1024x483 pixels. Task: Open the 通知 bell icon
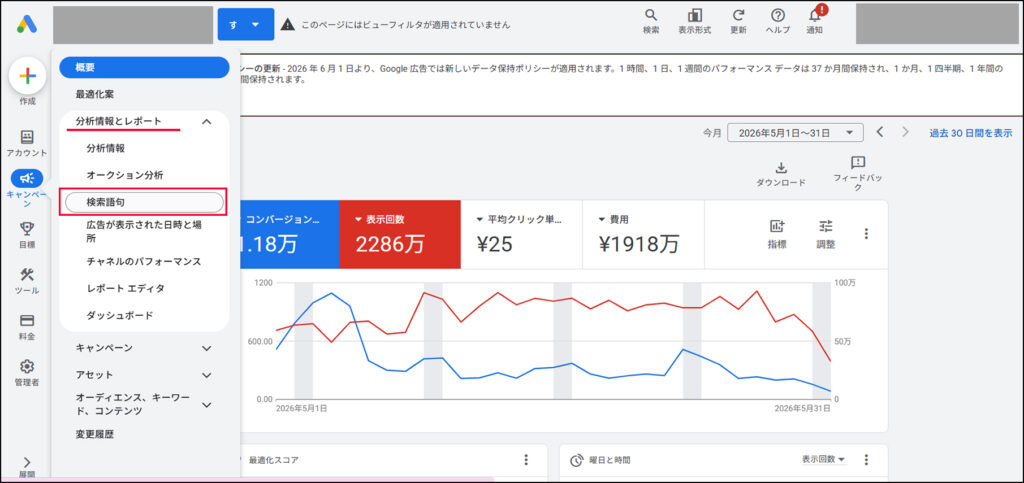[x=814, y=15]
